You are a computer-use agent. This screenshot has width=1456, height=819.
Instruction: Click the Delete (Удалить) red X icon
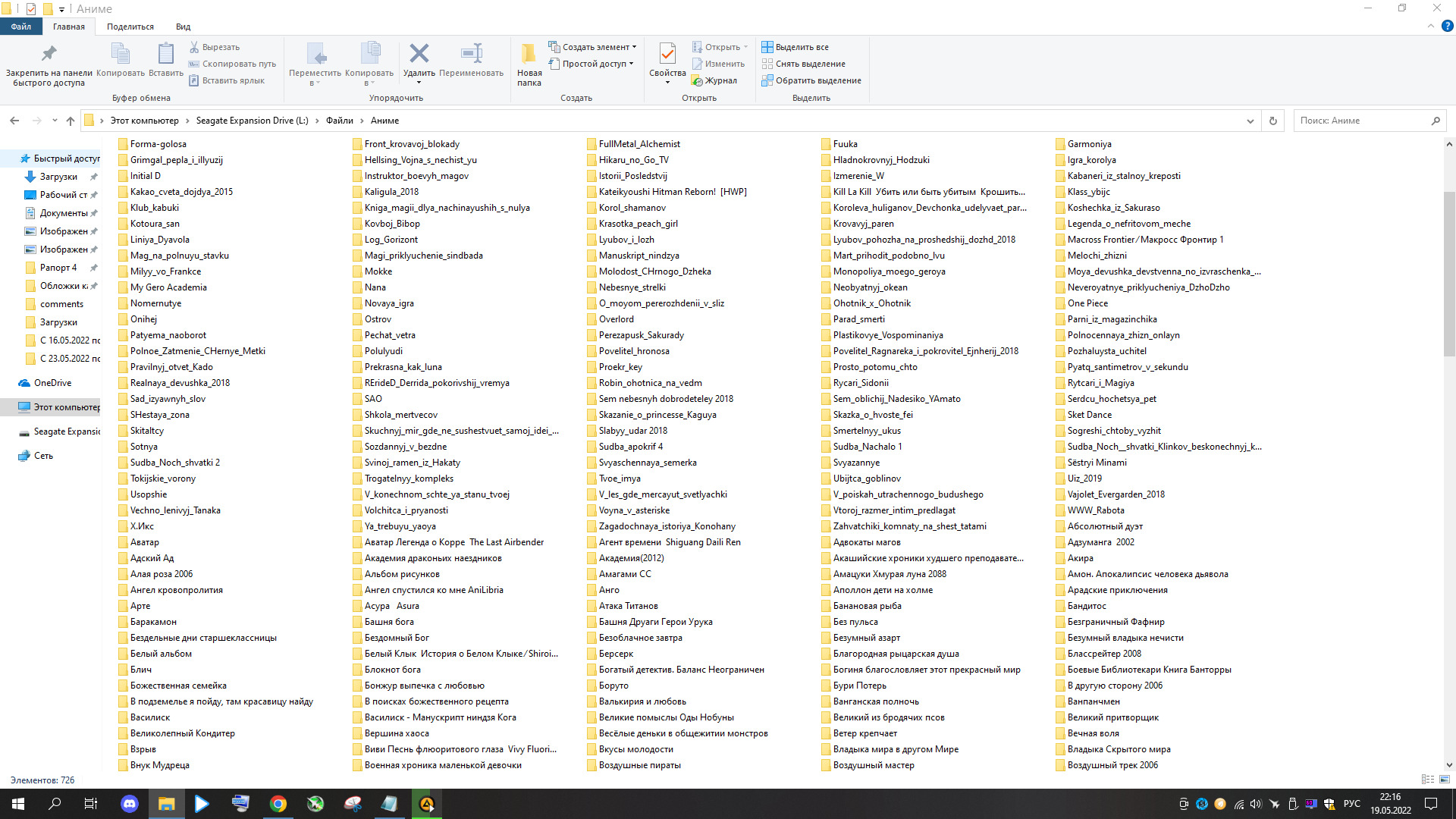coord(419,53)
